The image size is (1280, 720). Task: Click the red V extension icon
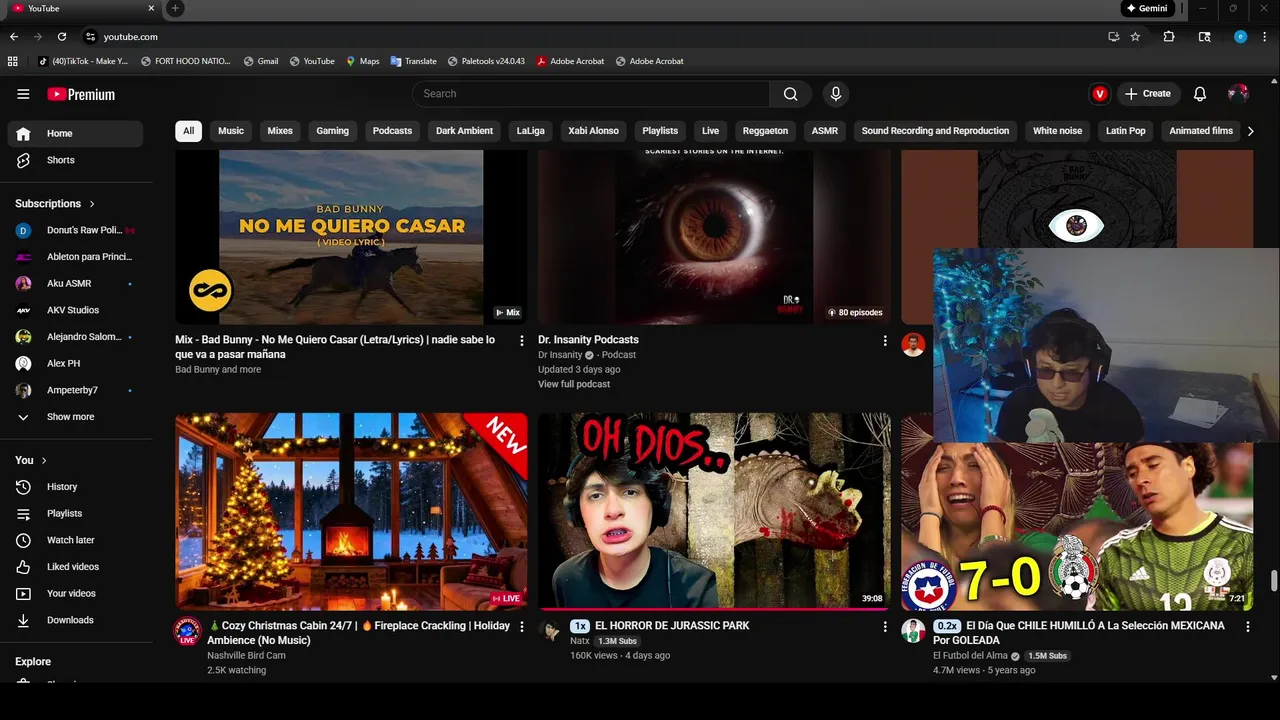pos(1100,94)
